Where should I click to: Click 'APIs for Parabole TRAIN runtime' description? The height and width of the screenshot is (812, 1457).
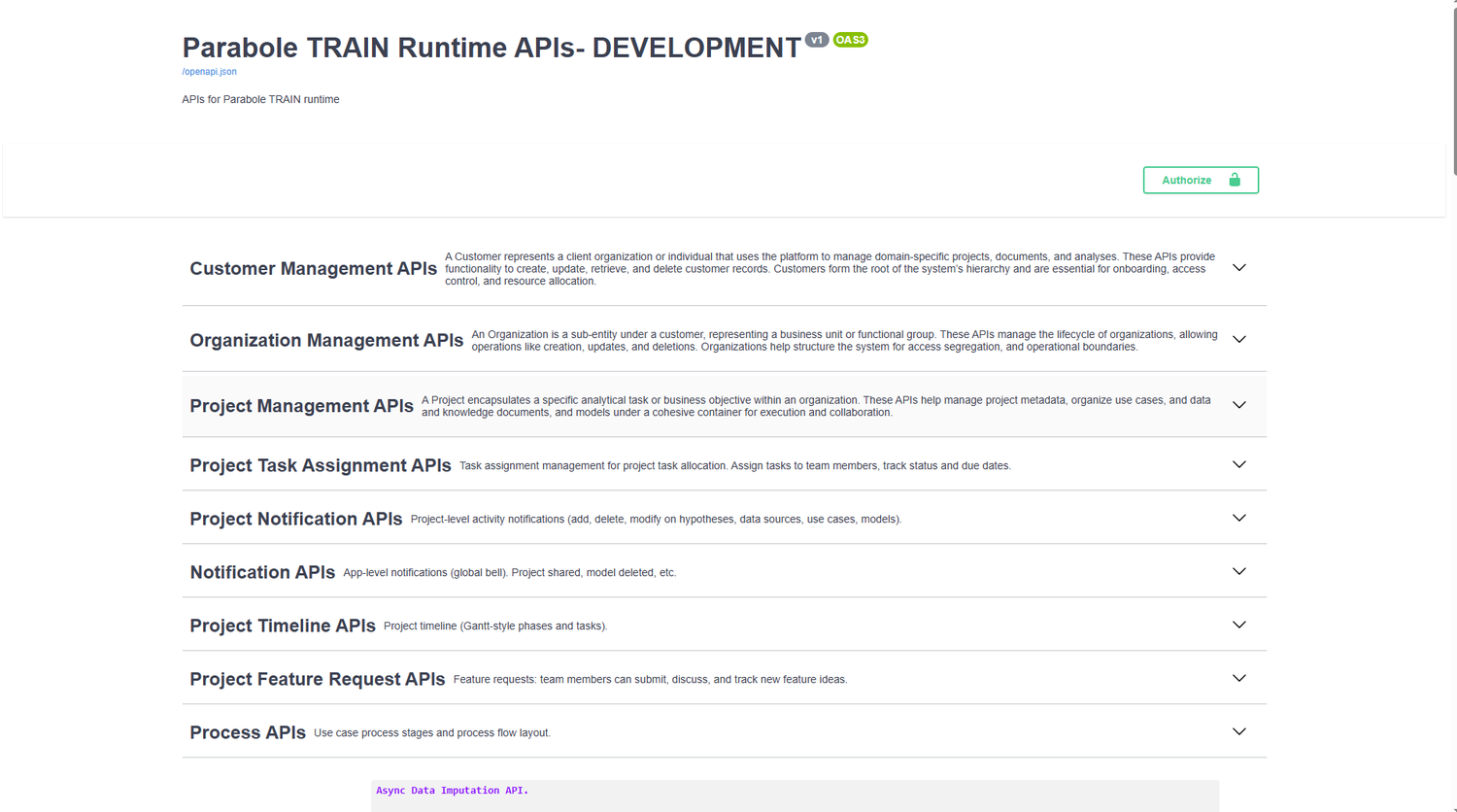[x=260, y=99]
